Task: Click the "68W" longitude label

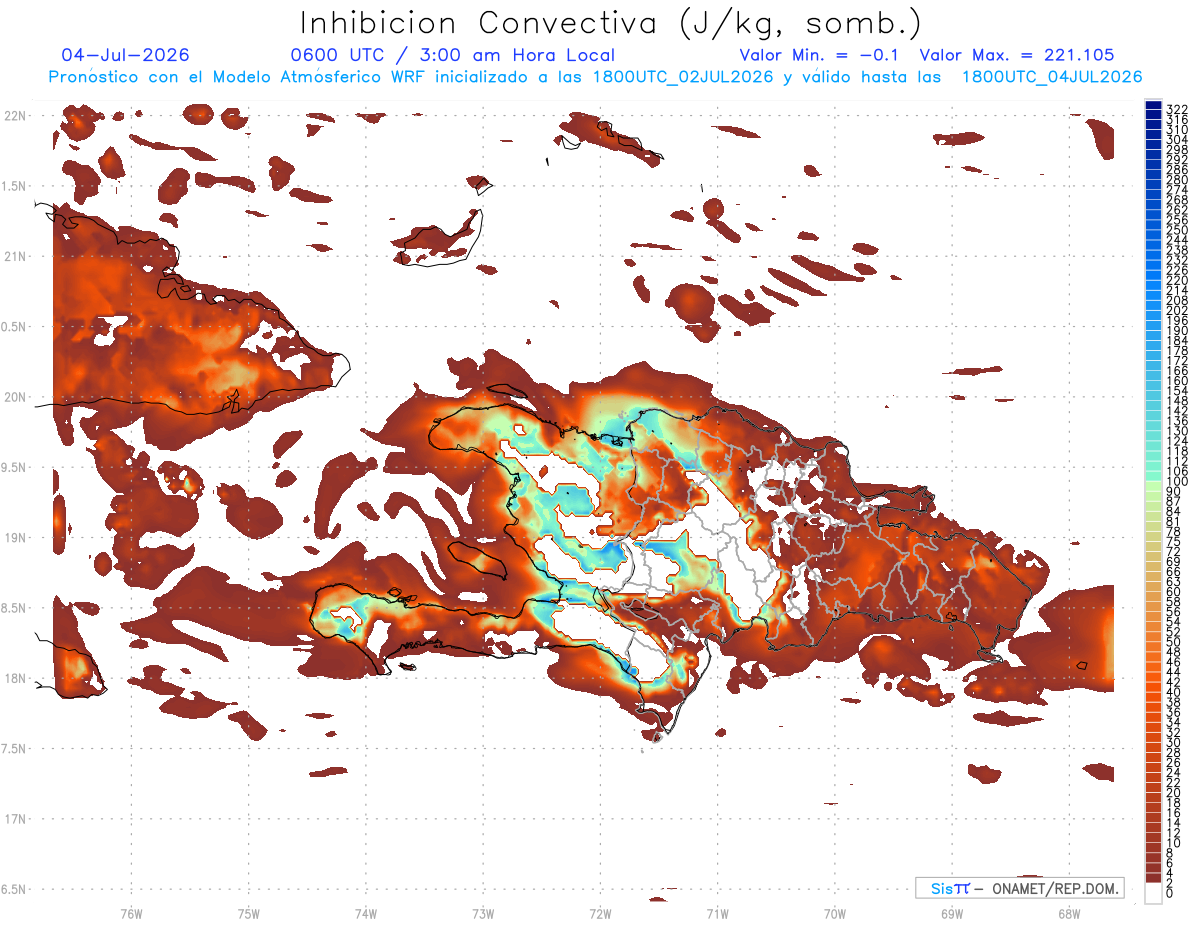Action: (1068, 913)
